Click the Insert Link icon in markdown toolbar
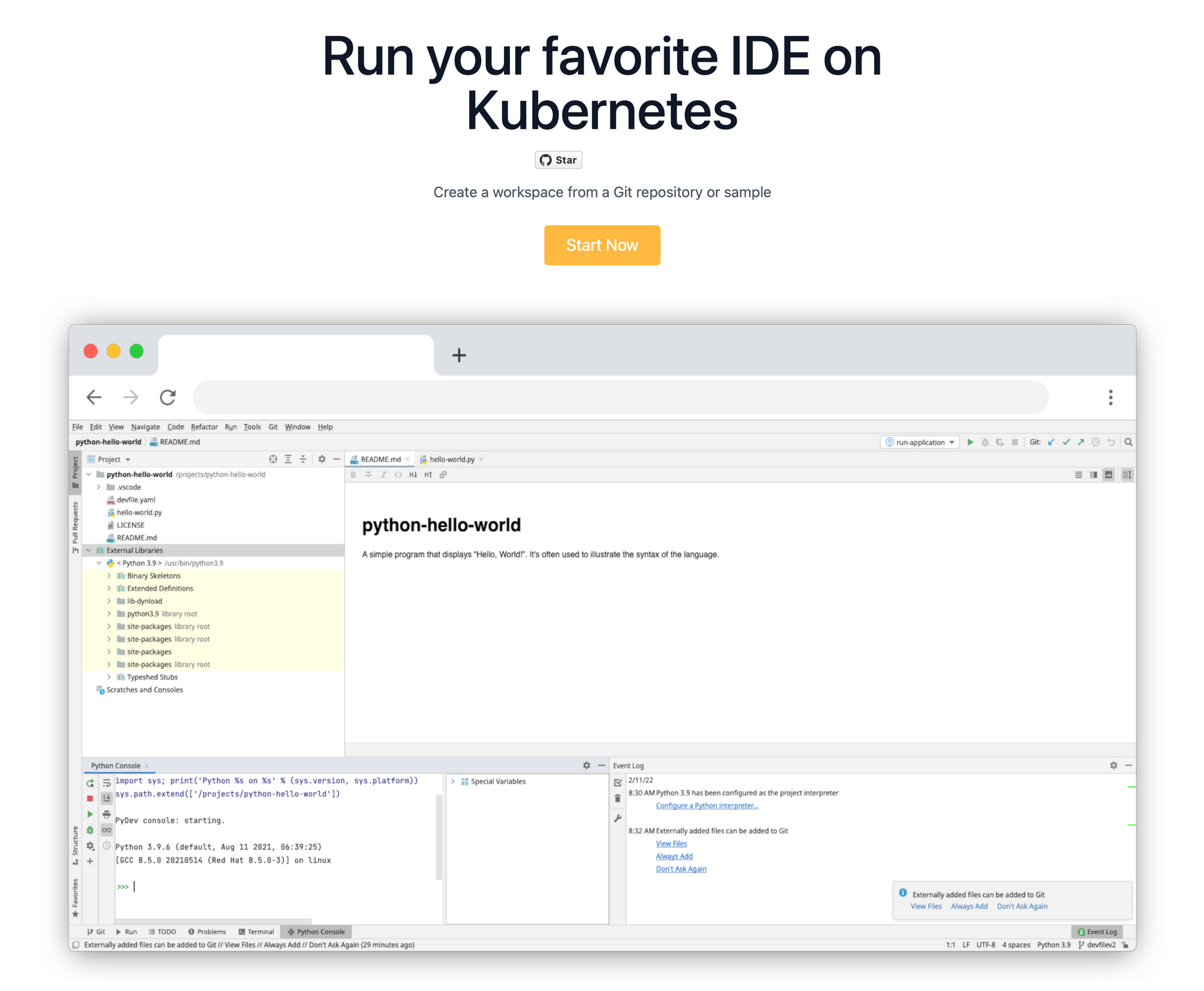 (443, 475)
